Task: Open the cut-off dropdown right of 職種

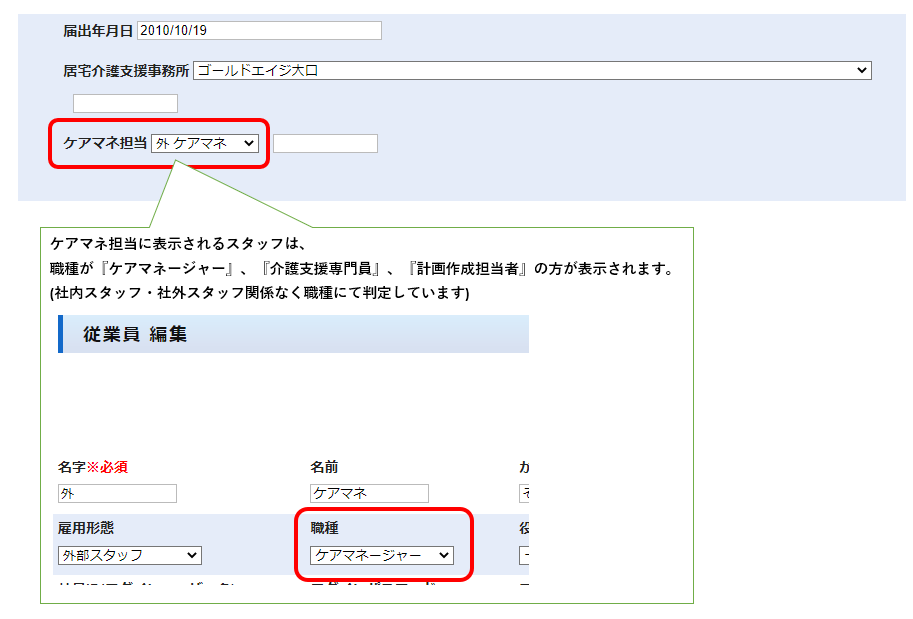Action: click(523, 555)
